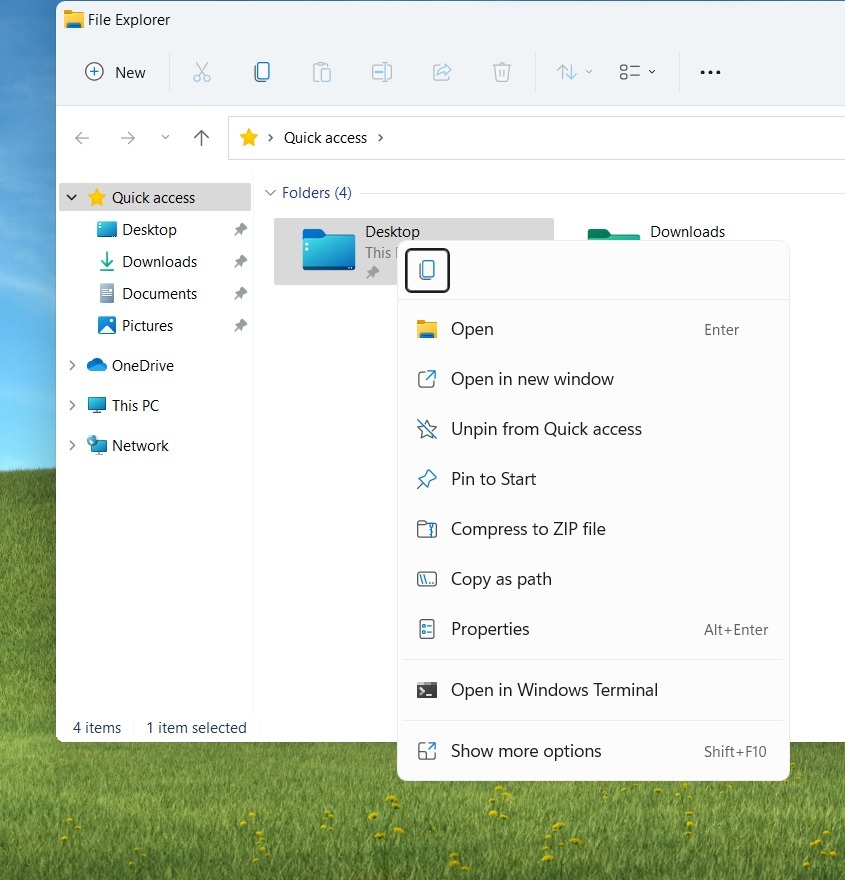
Task: Choose Show more options
Action: (593, 751)
